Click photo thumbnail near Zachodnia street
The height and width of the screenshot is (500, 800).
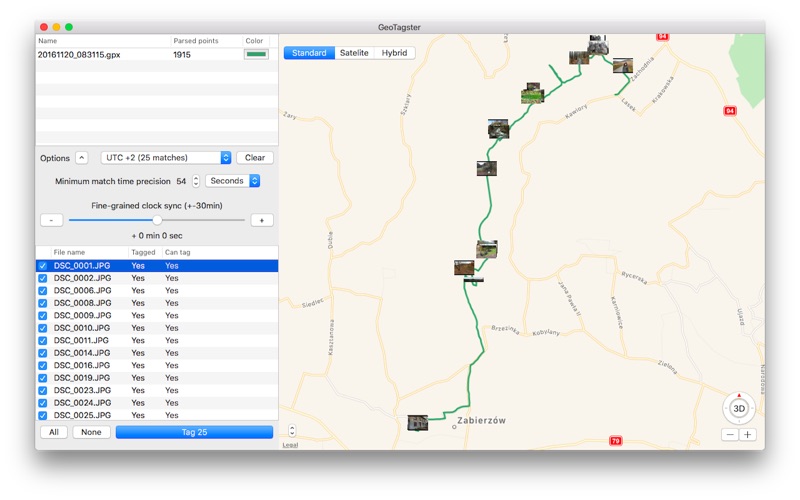click(x=623, y=65)
